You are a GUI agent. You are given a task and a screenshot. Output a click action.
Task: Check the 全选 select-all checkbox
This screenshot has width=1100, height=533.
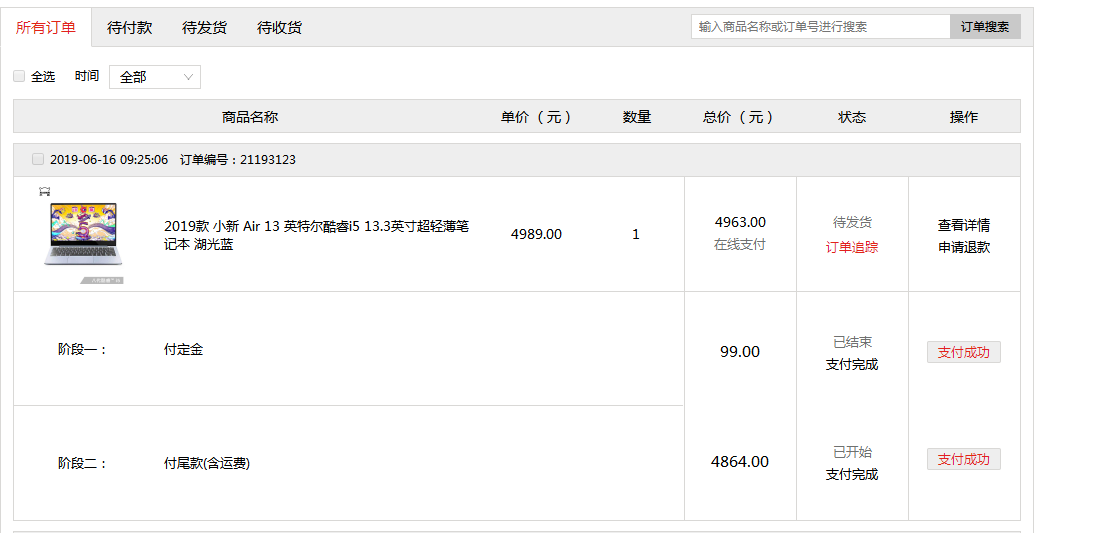coord(19,76)
